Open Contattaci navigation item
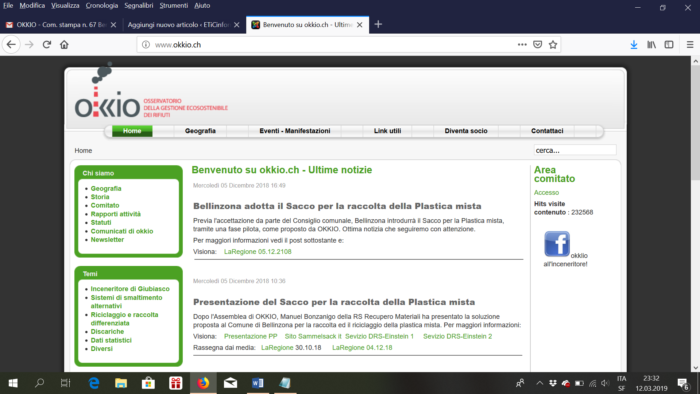The height and width of the screenshot is (394, 700). (547, 131)
